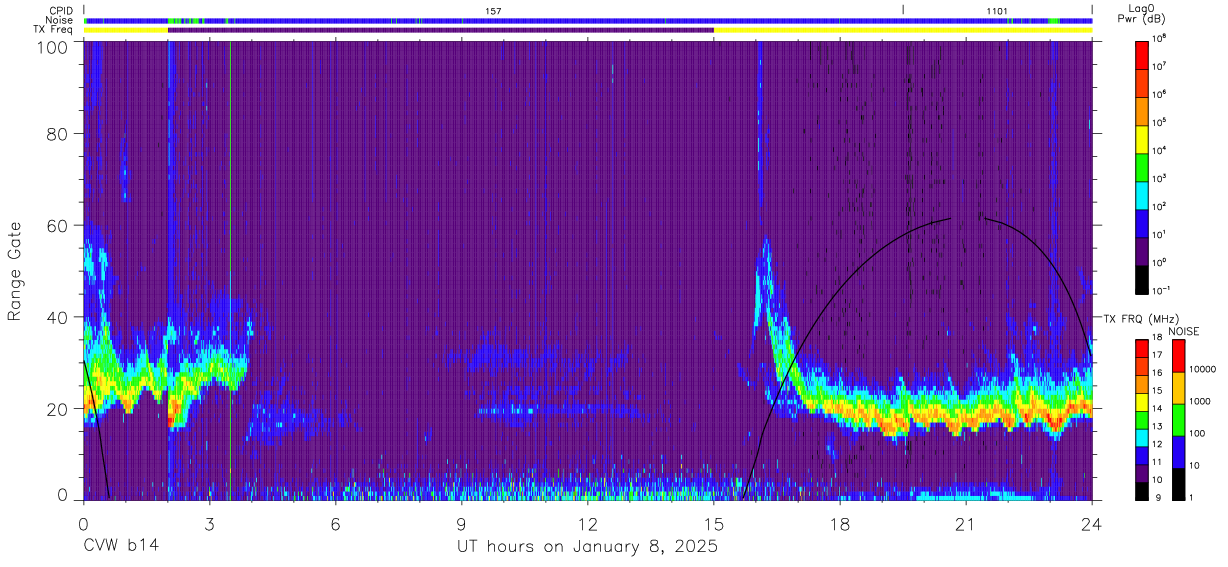Screen dimensions: 1228x567
Task: Click the purple segment of the TX Freq bar
Action: point(441,30)
